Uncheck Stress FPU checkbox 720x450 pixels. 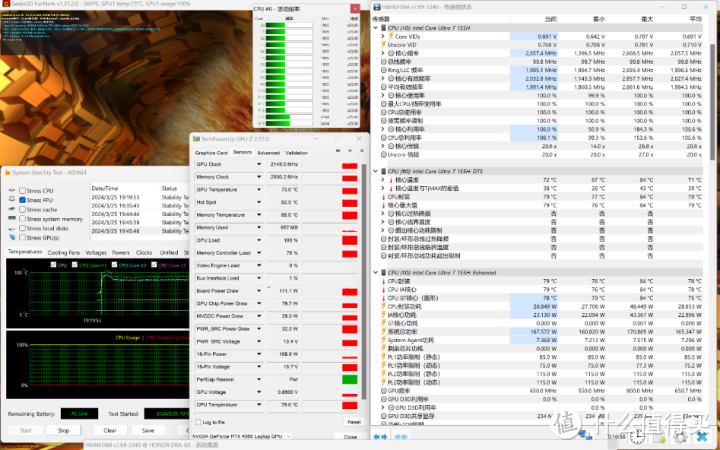(x=22, y=200)
